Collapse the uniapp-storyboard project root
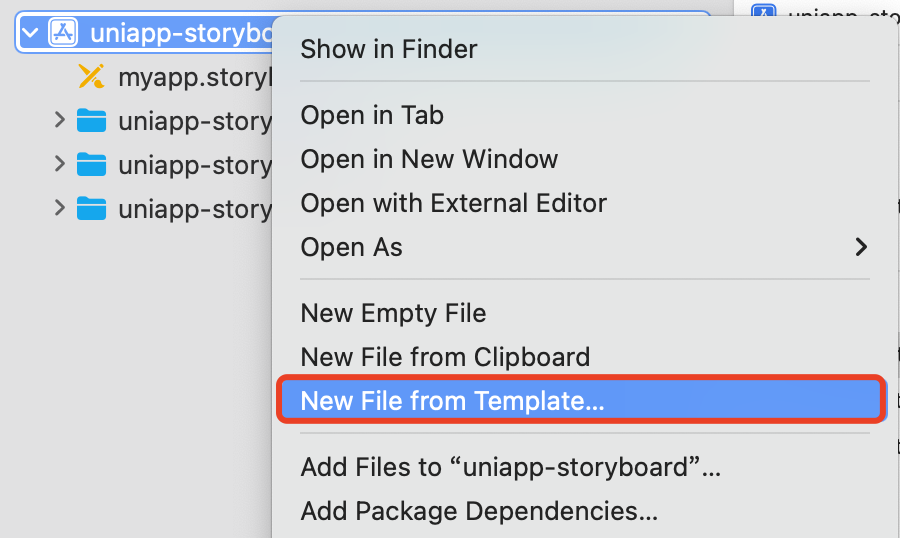The width and height of the screenshot is (900, 538). (x=31, y=33)
